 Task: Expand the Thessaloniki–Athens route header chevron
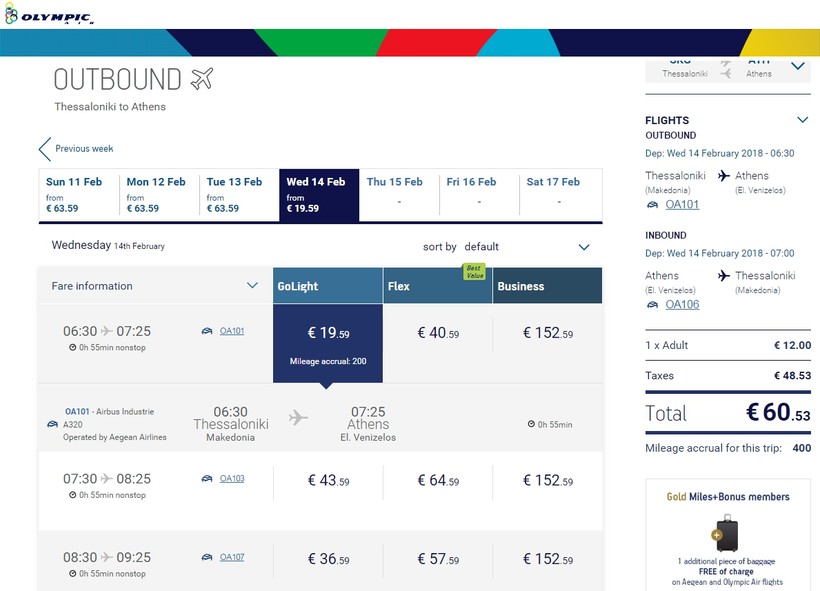798,66
